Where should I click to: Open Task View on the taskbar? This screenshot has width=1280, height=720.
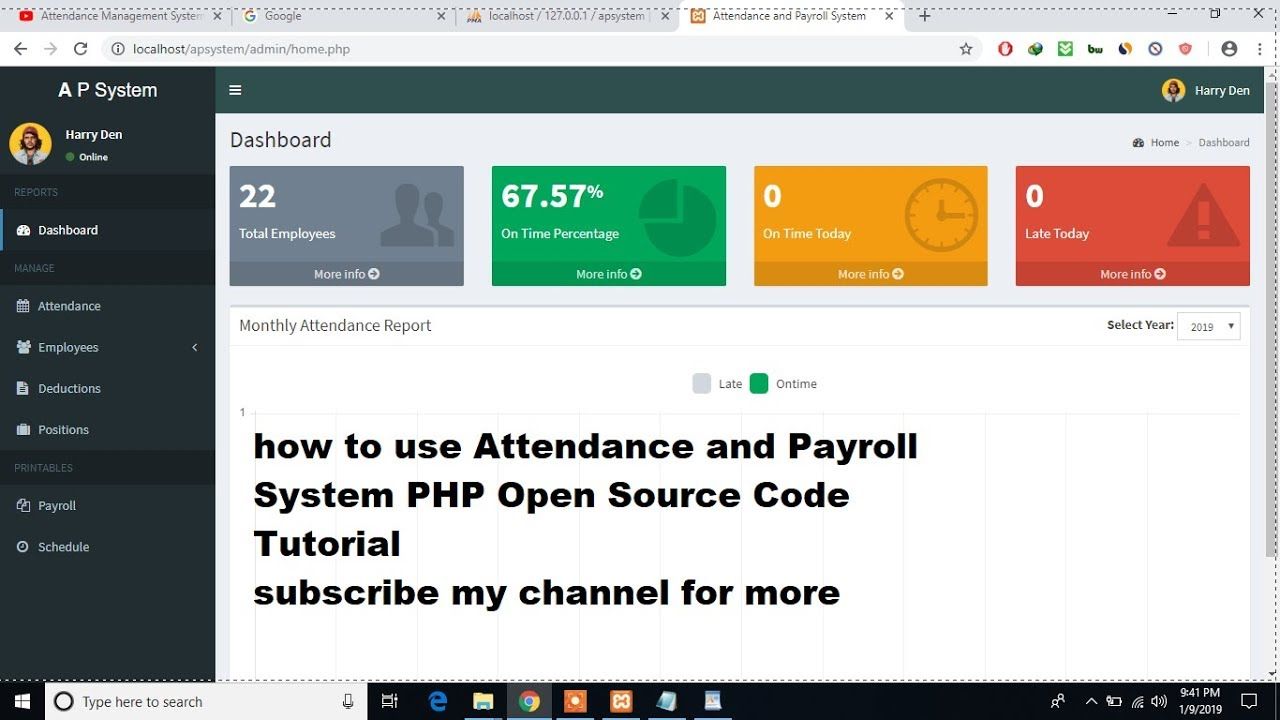pyautogui.click(x=390, y=701)
